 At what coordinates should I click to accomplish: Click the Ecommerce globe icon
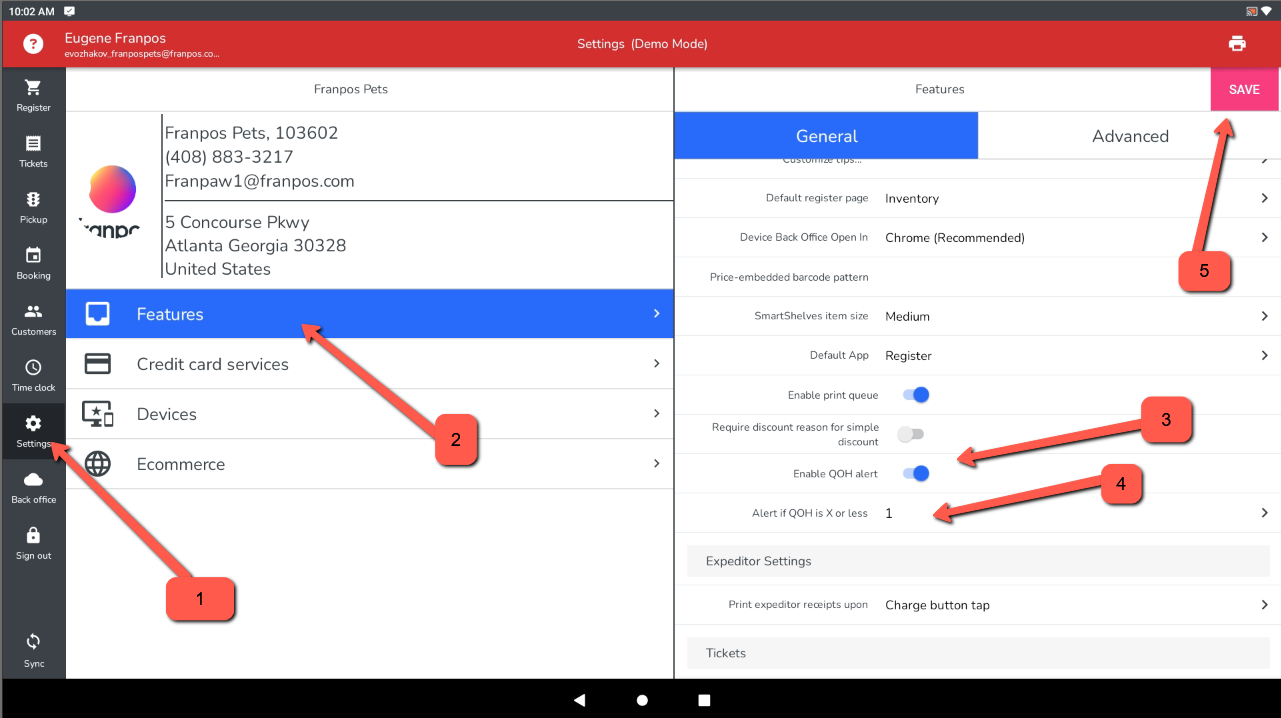(98, 464)
